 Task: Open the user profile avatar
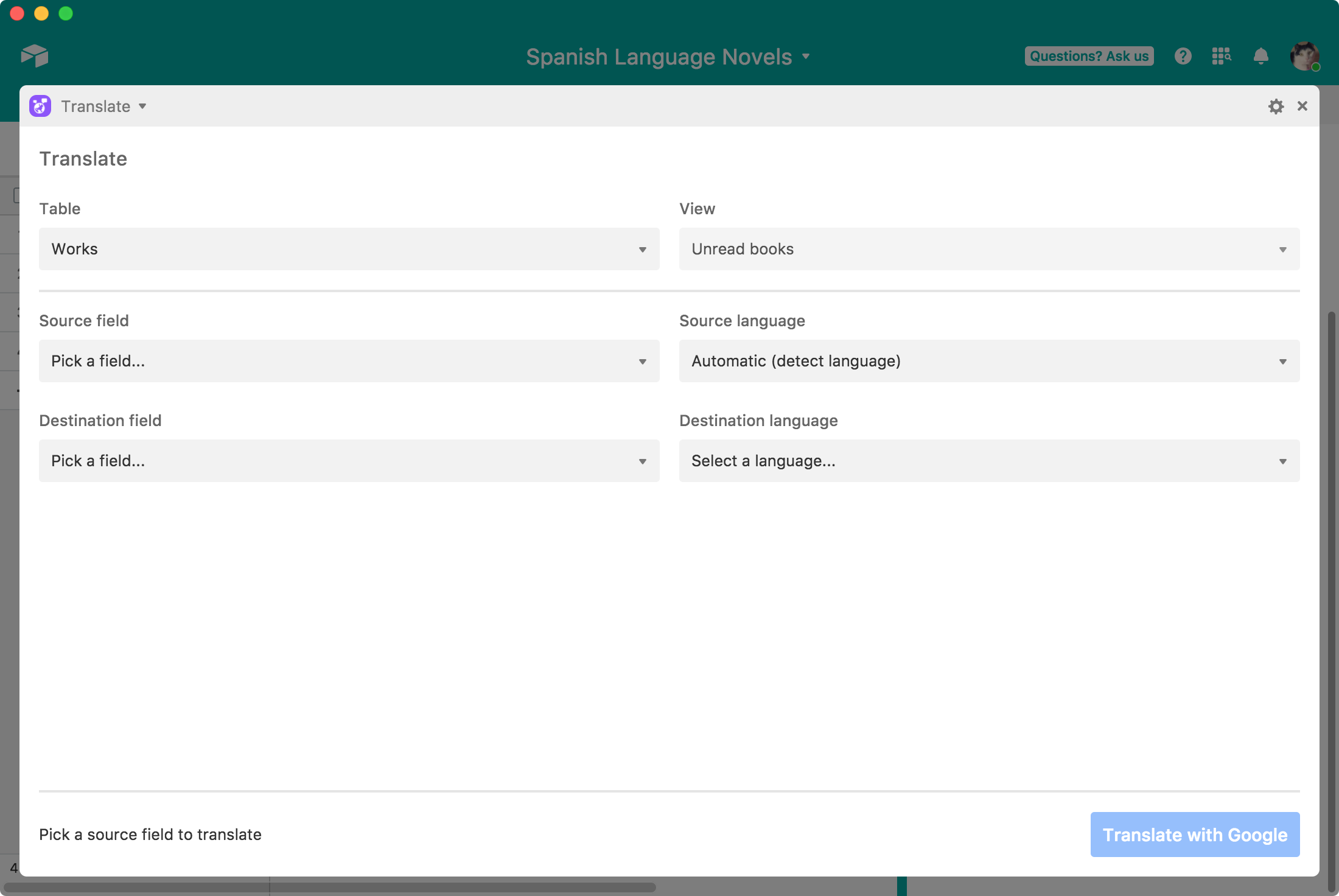point(1305,56)
